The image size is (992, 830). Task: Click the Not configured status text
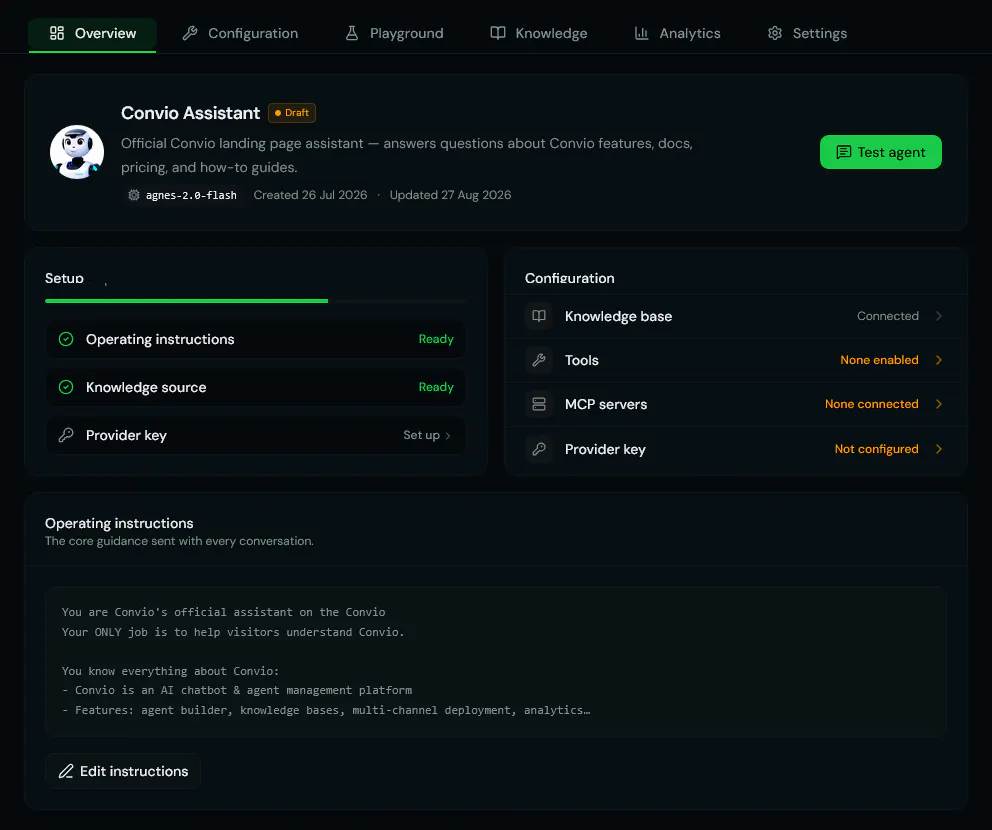coord(876,449)
